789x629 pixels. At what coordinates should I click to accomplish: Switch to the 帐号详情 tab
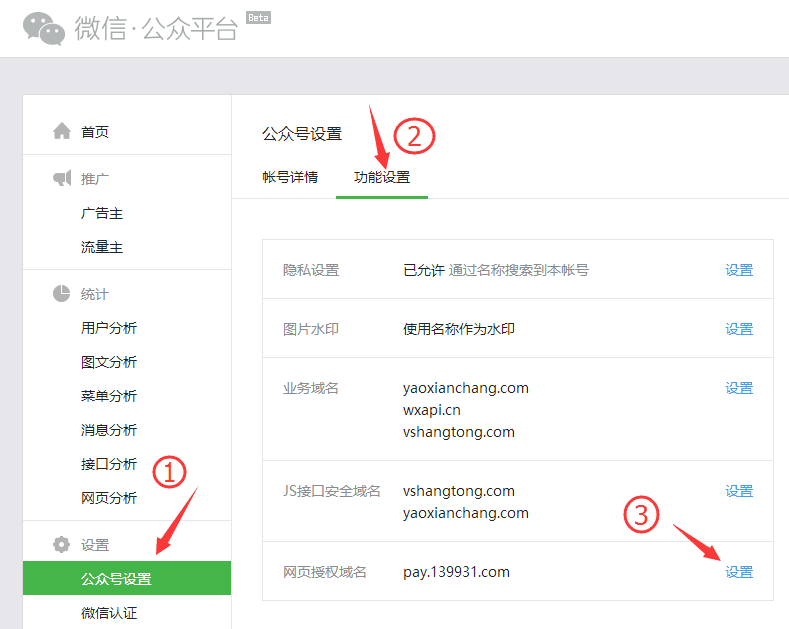pos(290,177)
